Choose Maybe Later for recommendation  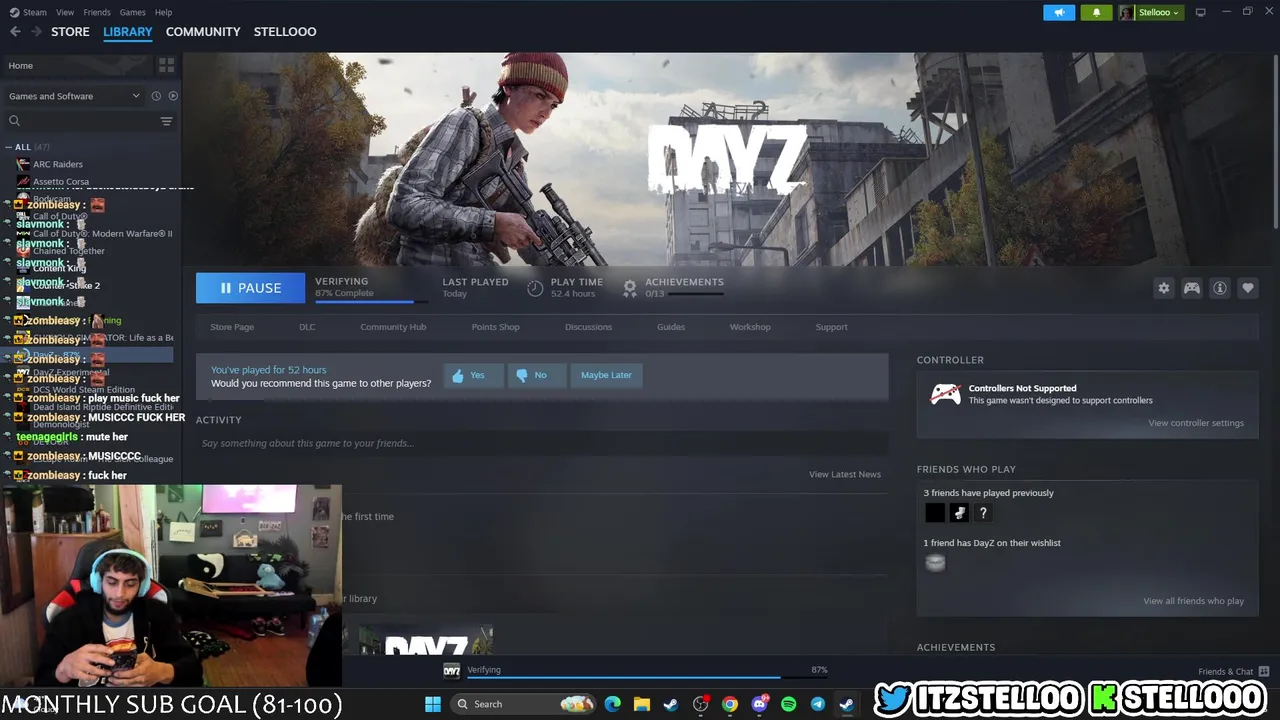606,375
